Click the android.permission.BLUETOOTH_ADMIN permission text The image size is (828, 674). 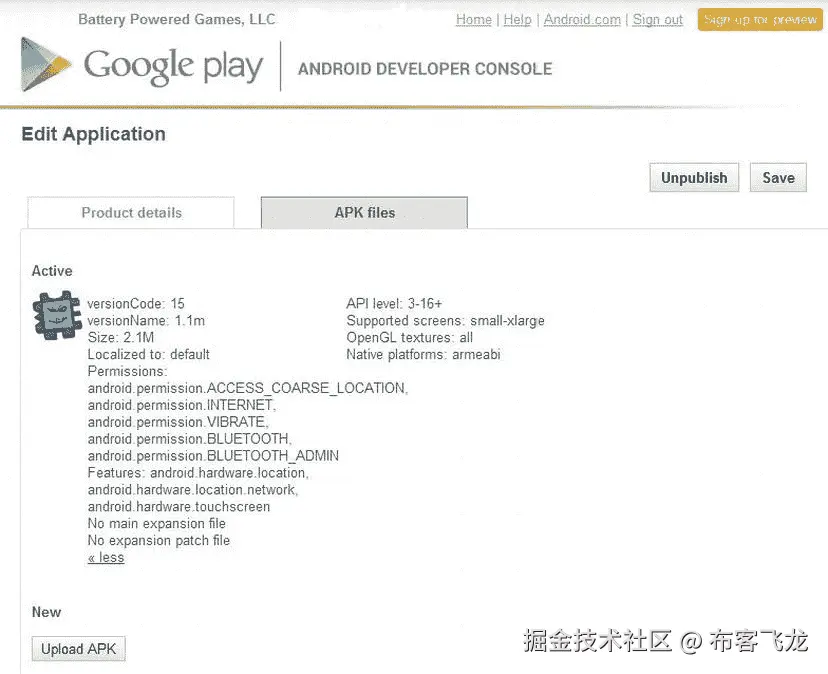pyautogui.click(x=214, y=455)
